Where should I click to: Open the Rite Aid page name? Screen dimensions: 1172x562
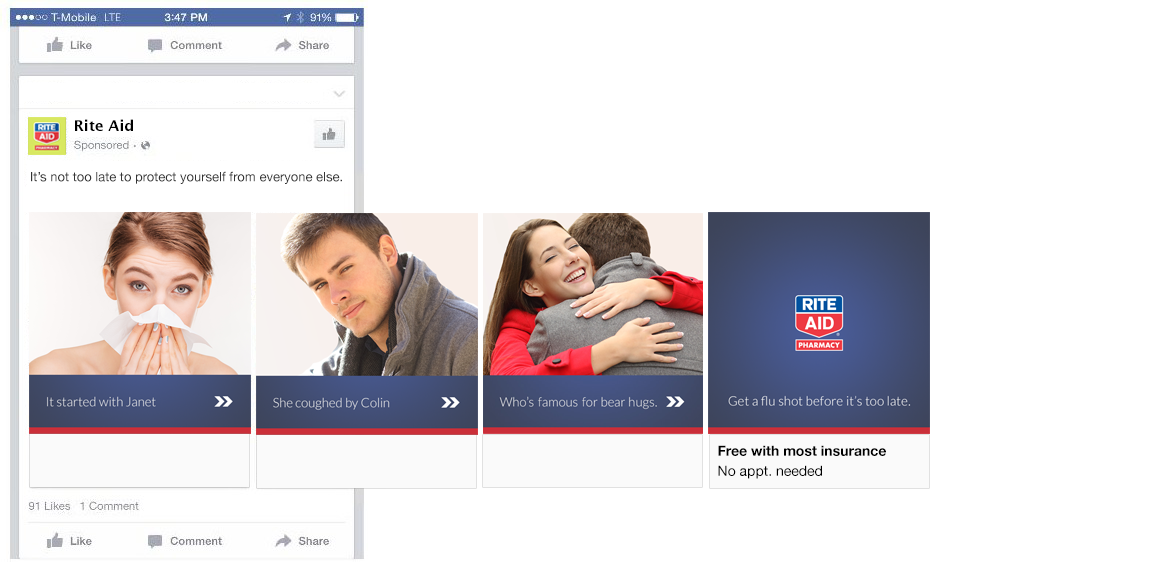coord(104,126)
